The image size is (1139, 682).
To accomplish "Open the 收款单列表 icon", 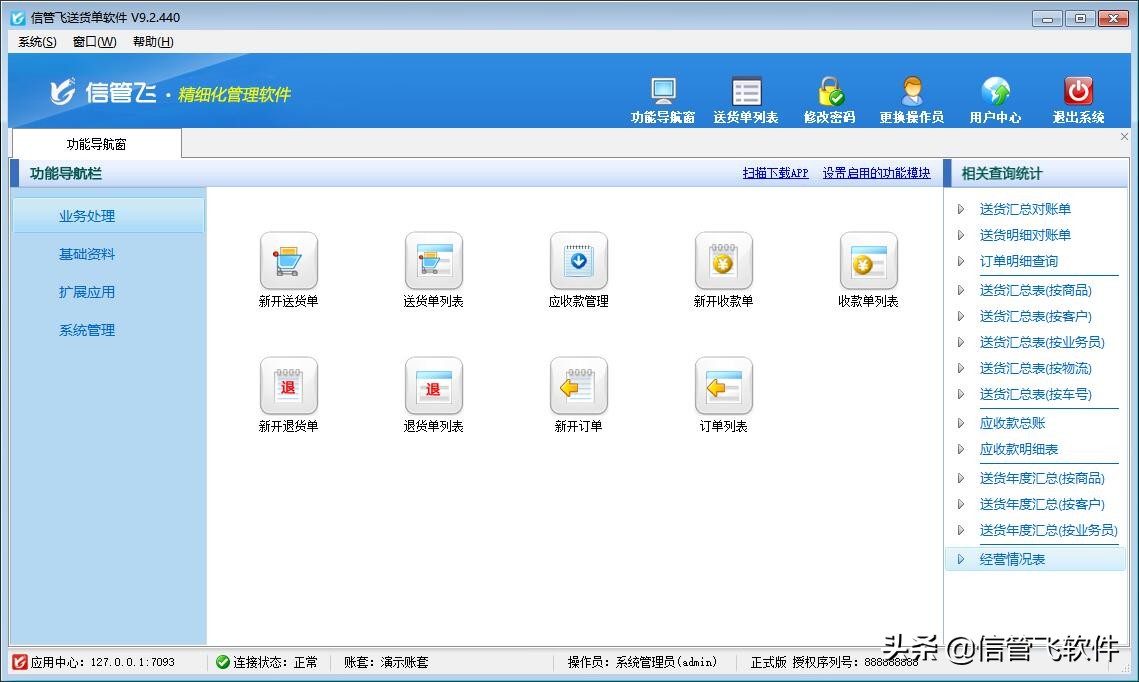I will (868, 261).
